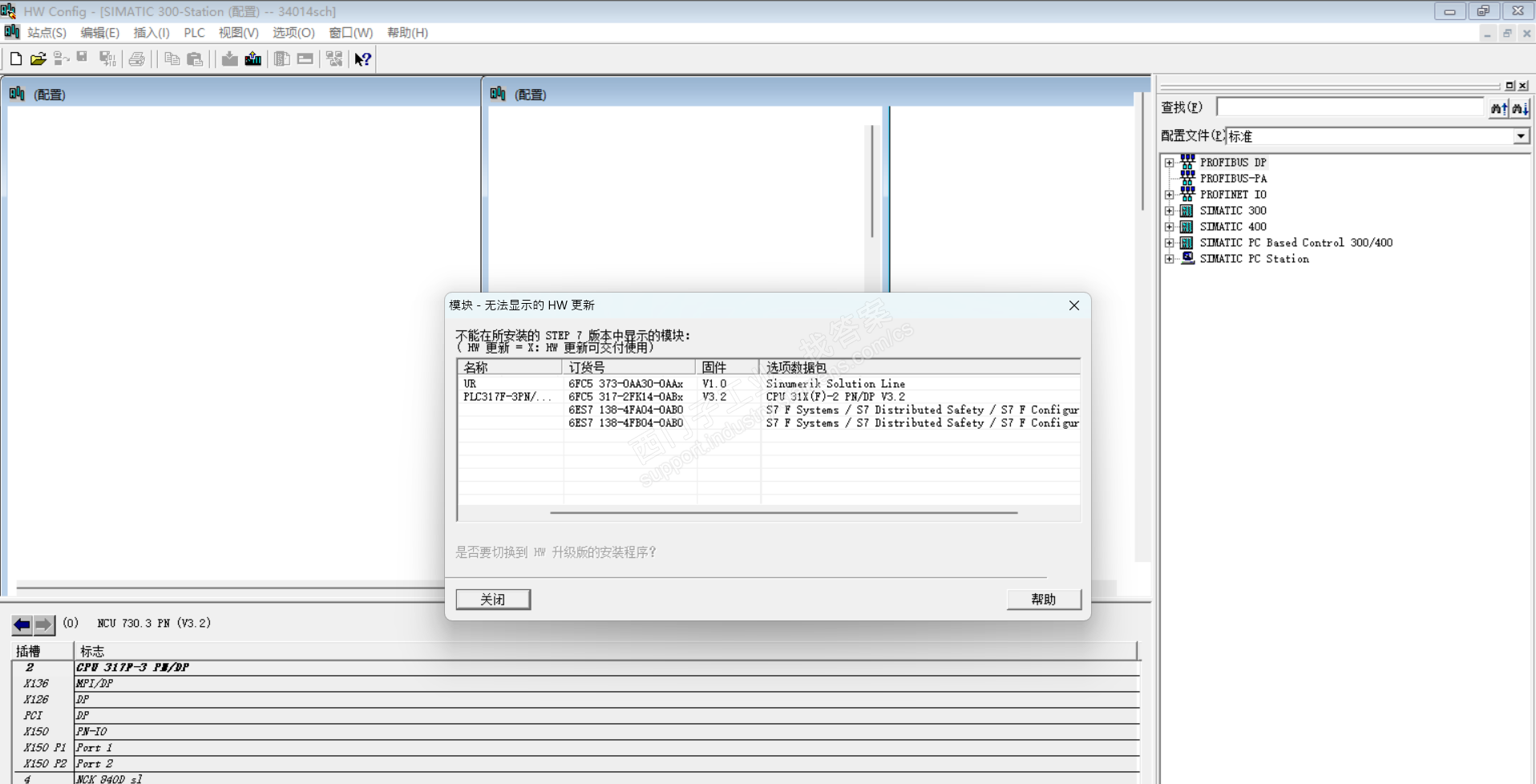Click the search upward binoculars icon
The width and height of the screenshot is (1536, 784).
pos(1498,107)
